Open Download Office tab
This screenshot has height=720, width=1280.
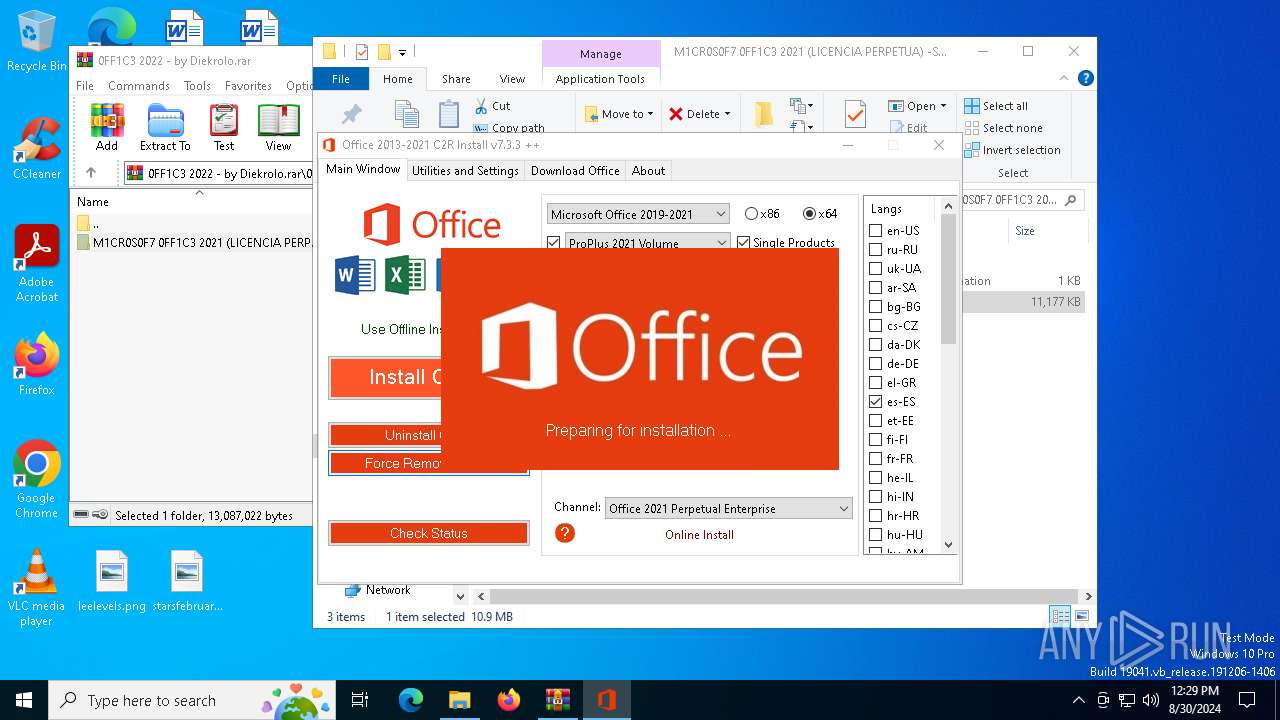point(575,171)
